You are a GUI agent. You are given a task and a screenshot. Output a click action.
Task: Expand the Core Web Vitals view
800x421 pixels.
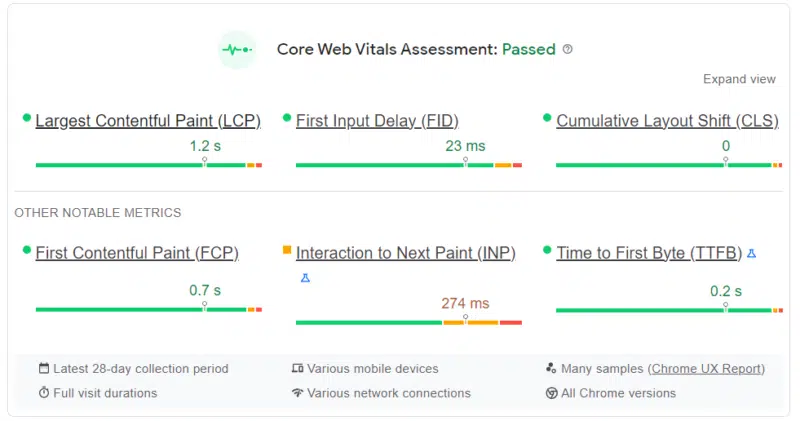click(739, 79)
